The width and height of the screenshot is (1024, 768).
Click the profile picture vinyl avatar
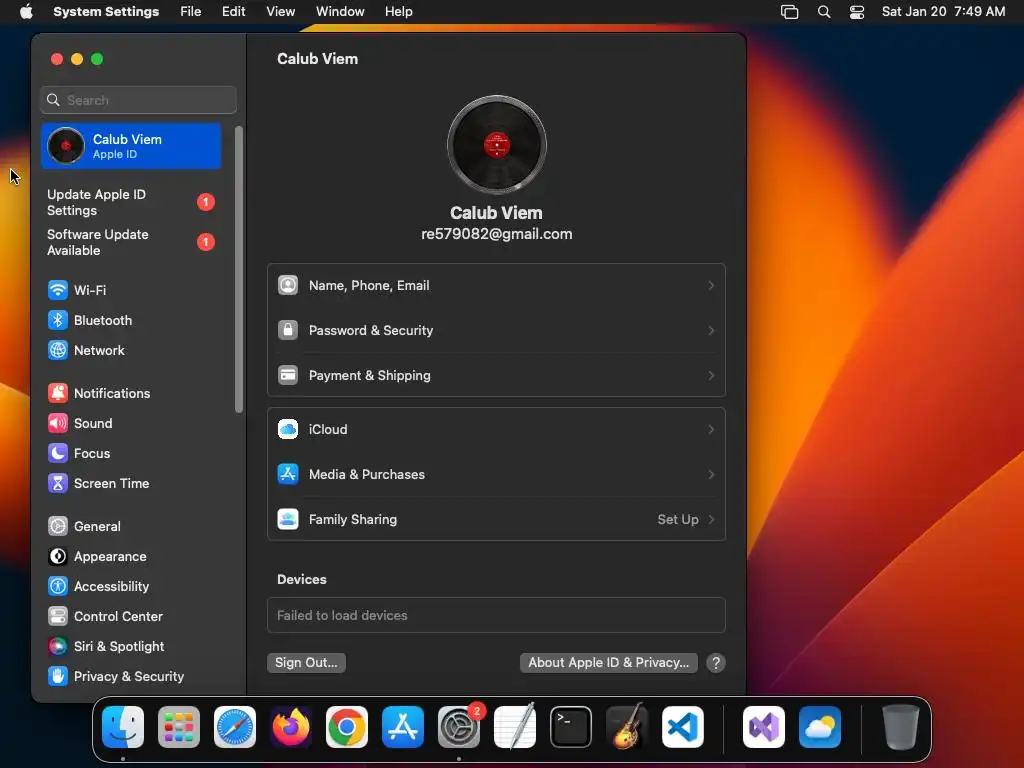497,145
